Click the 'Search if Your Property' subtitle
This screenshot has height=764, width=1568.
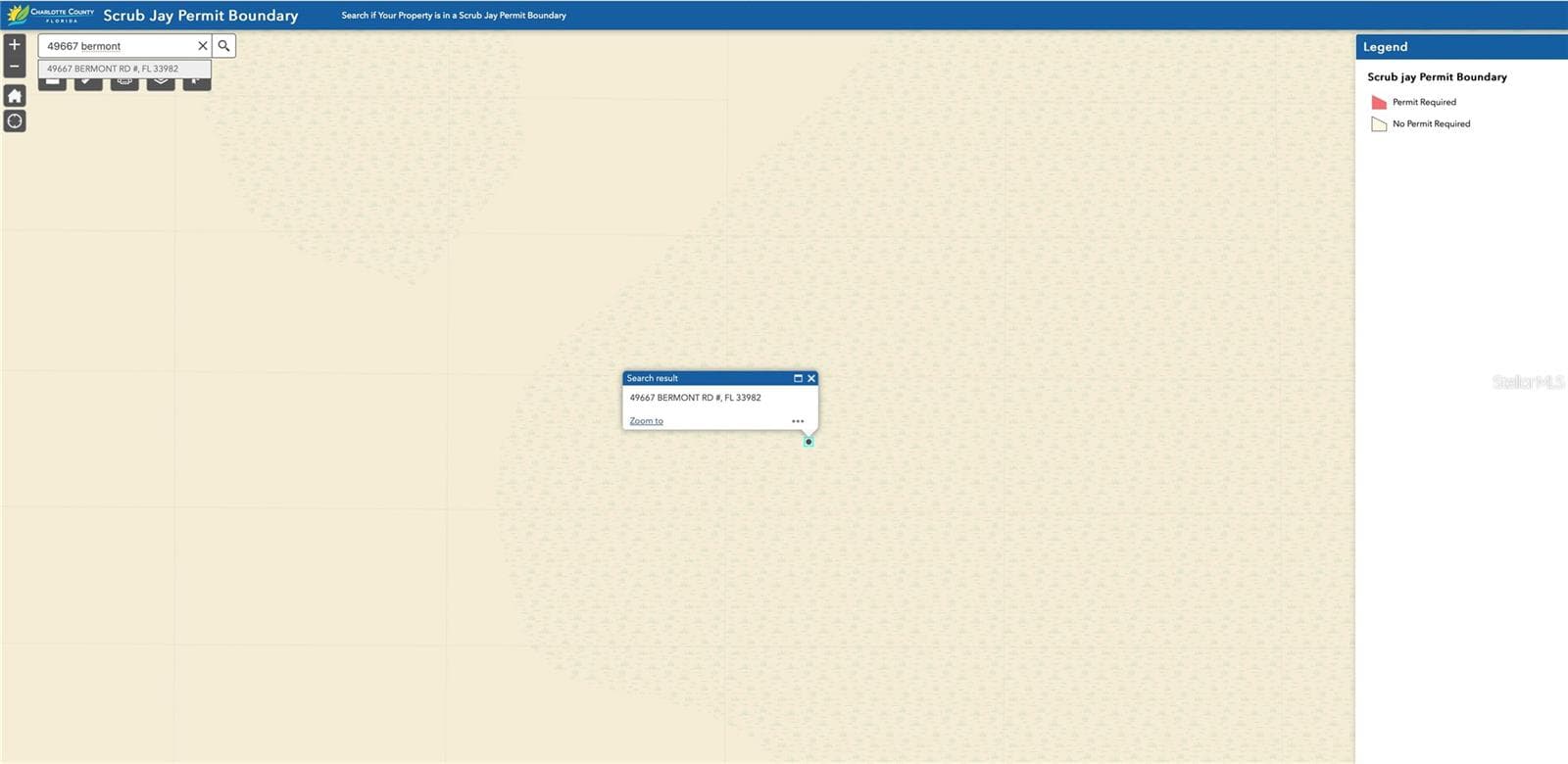click(454, 16)
